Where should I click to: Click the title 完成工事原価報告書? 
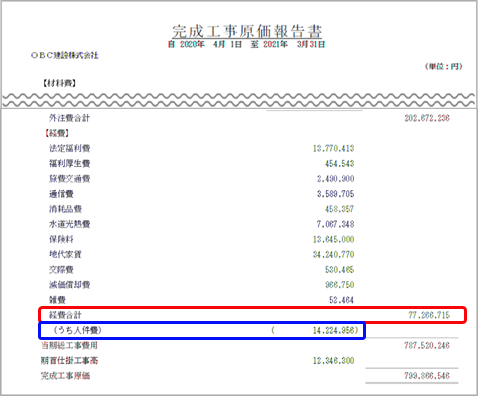pos(247,31)
